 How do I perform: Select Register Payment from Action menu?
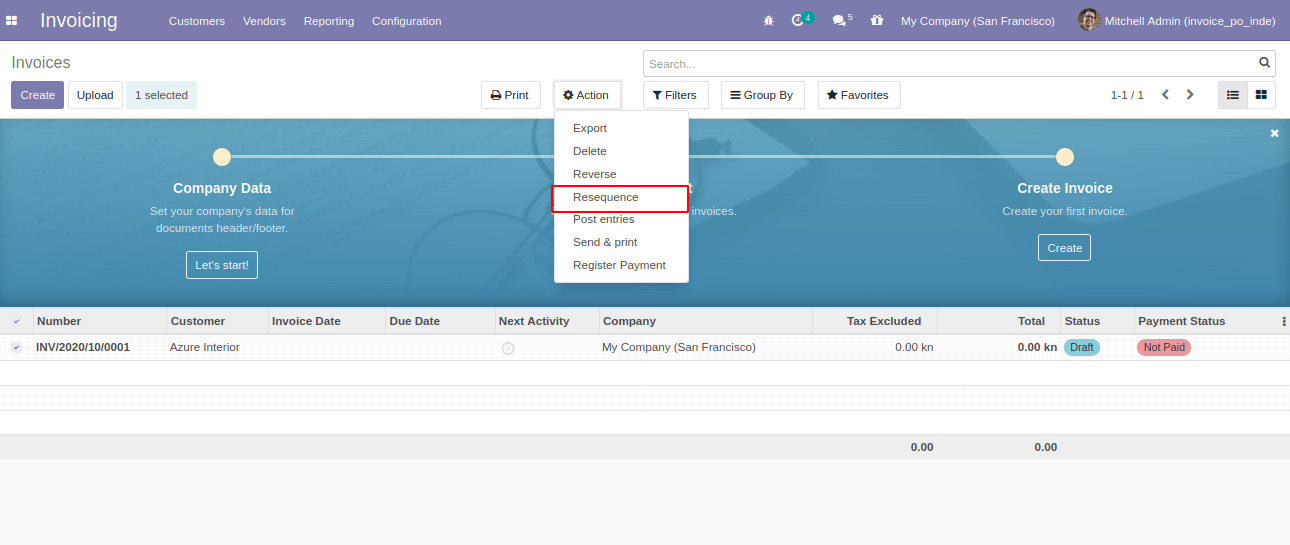click(621, 265)
